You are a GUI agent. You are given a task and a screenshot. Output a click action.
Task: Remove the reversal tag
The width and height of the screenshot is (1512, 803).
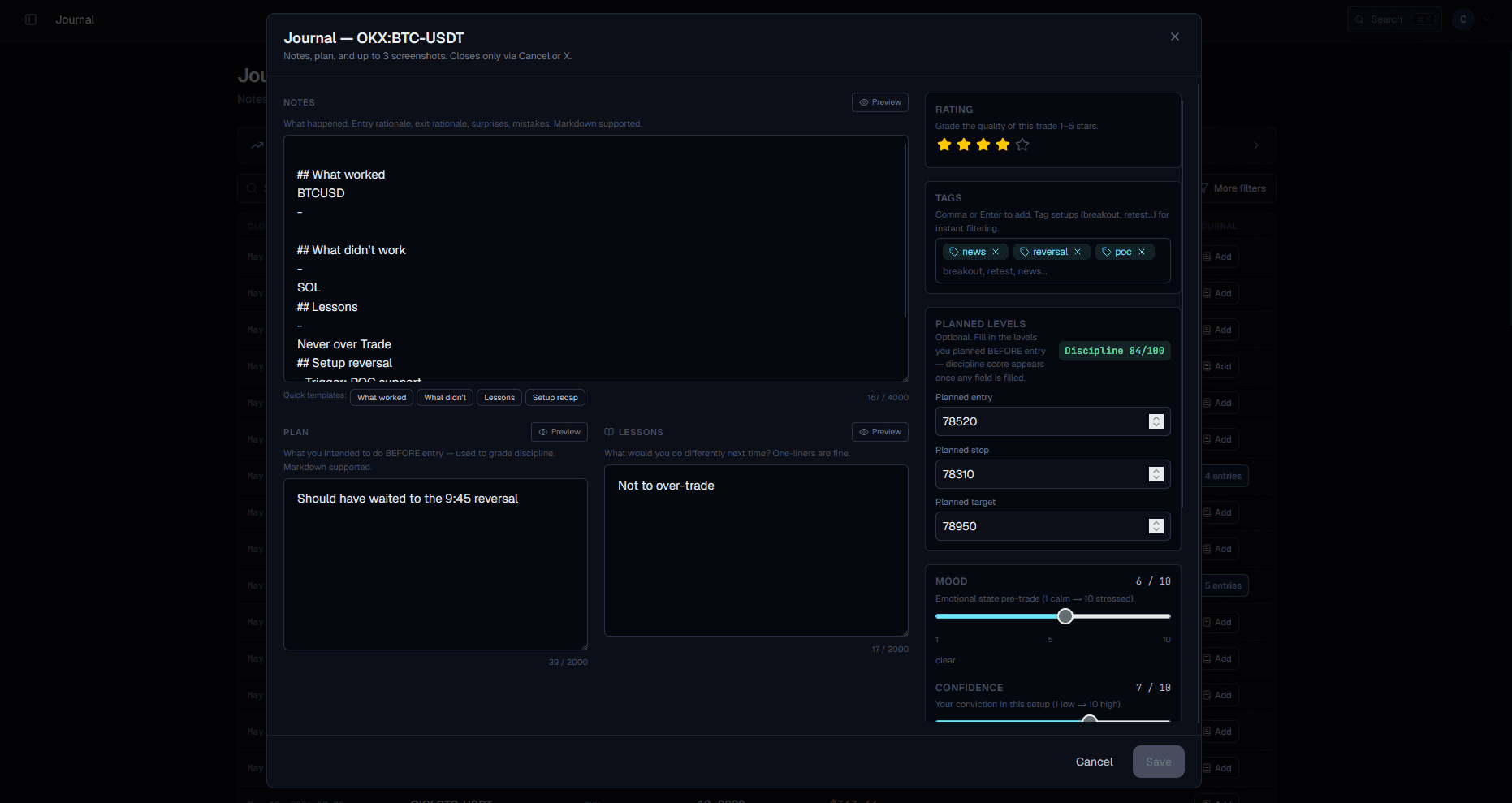pos(1078,252)
